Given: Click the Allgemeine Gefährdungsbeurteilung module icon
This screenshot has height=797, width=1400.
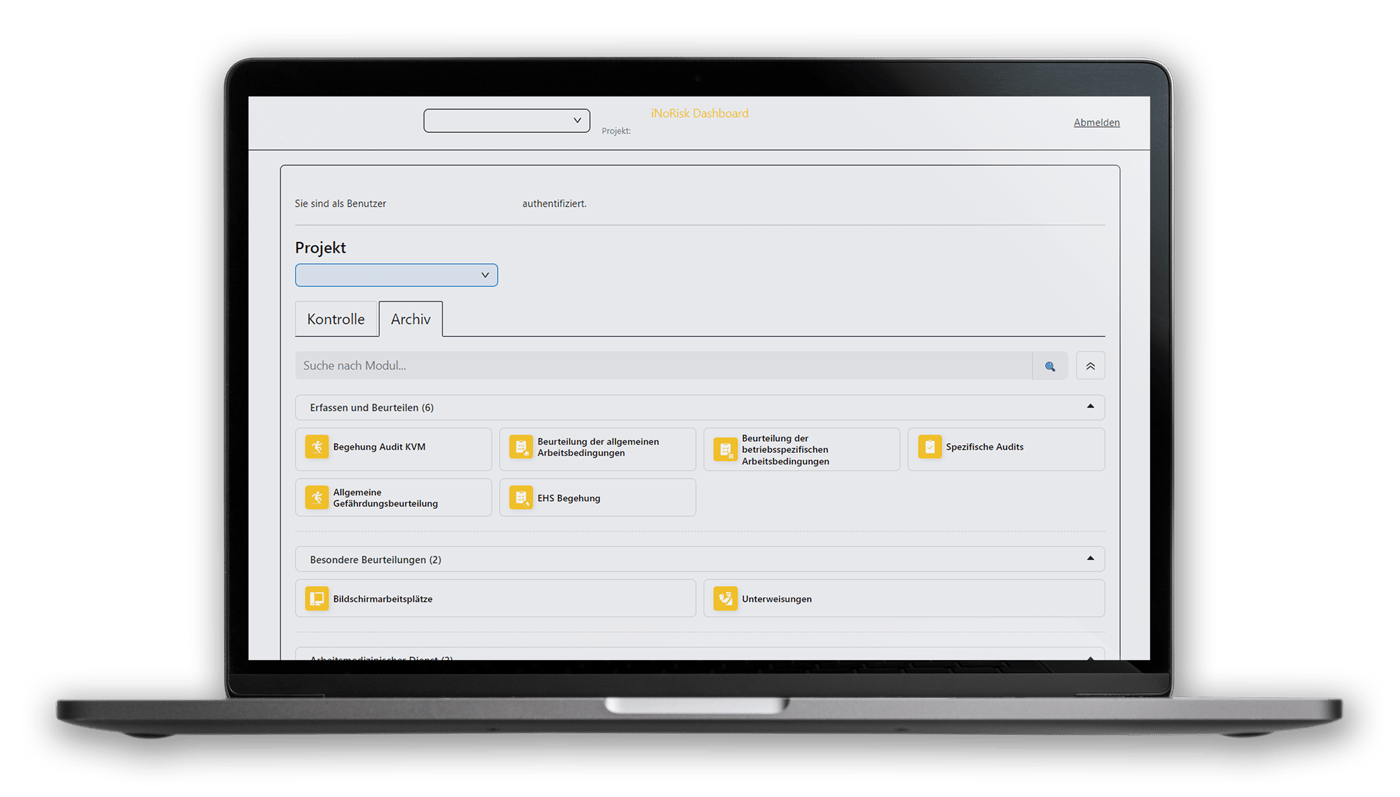Looking at the screenshot, I should tap(317, 497).
